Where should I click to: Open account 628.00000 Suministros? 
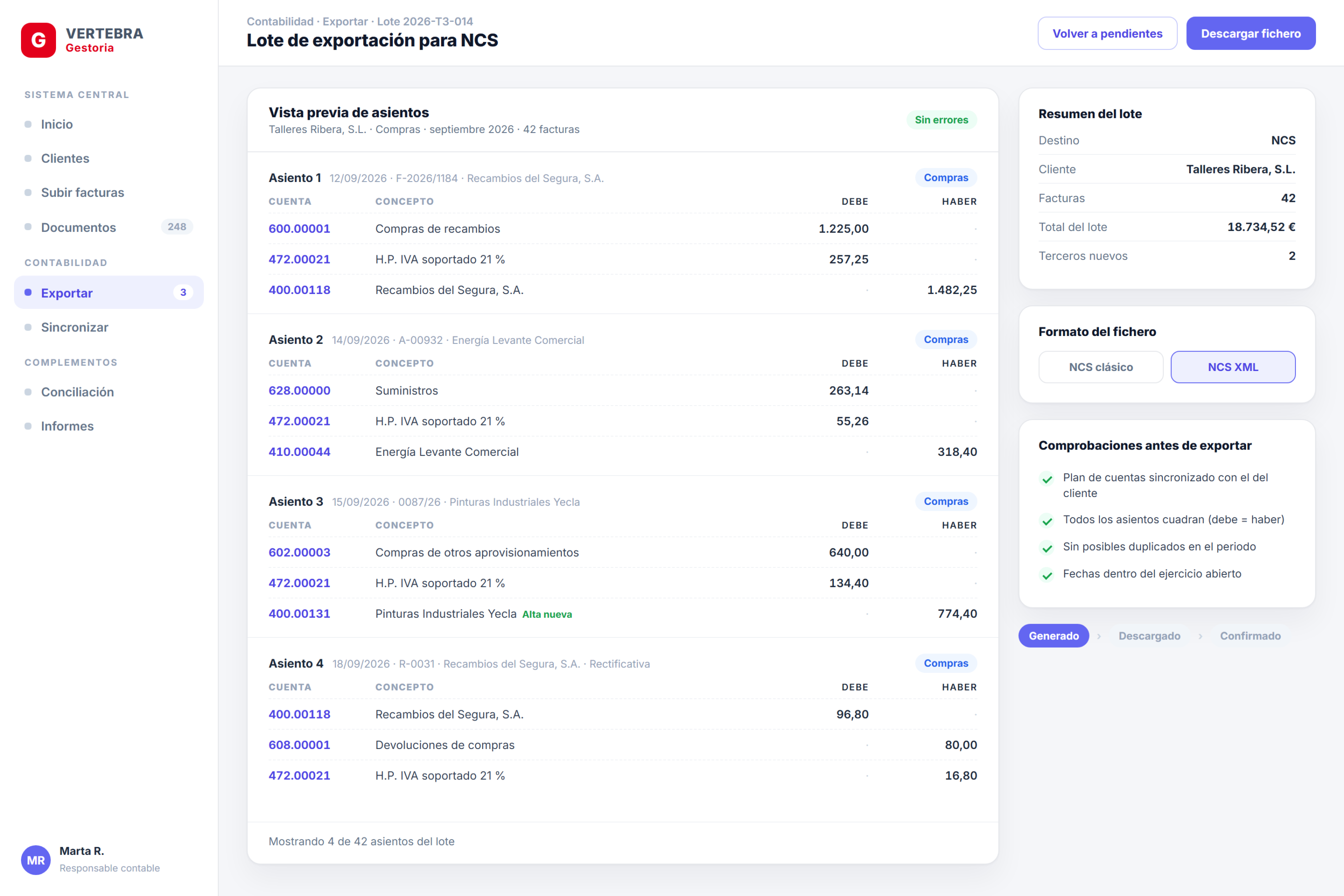coord(300,390)
